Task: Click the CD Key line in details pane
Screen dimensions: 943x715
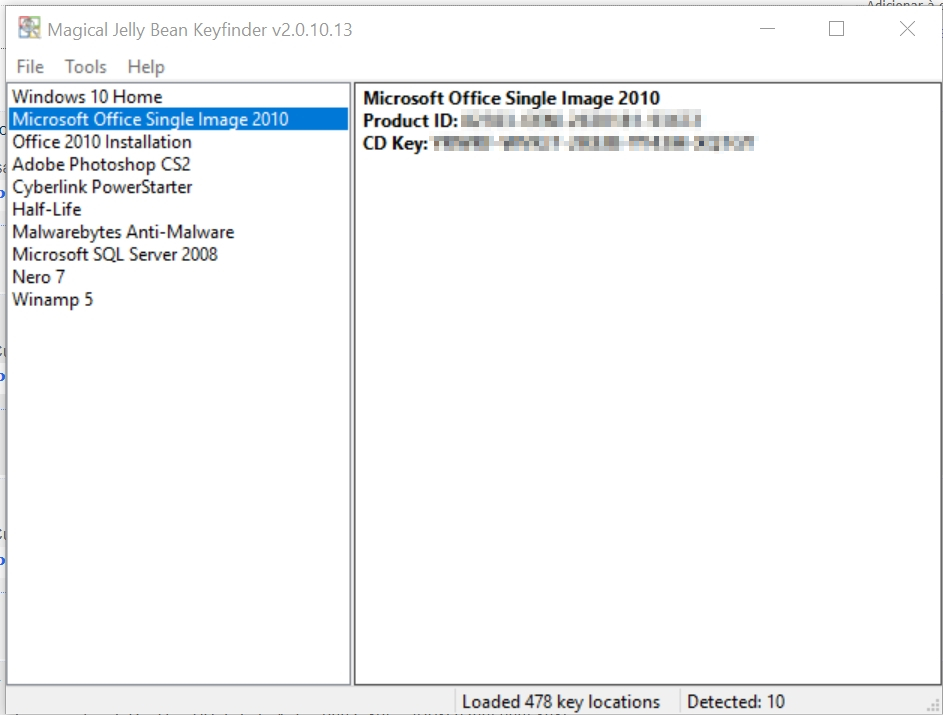Action: (558, 144)
